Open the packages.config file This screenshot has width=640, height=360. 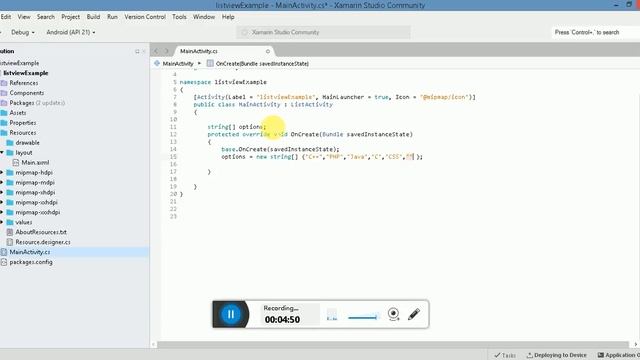point(31,262)
